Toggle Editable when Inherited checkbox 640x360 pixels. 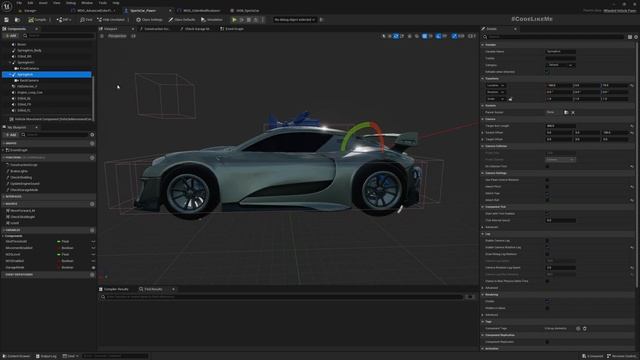pos(547,72)
